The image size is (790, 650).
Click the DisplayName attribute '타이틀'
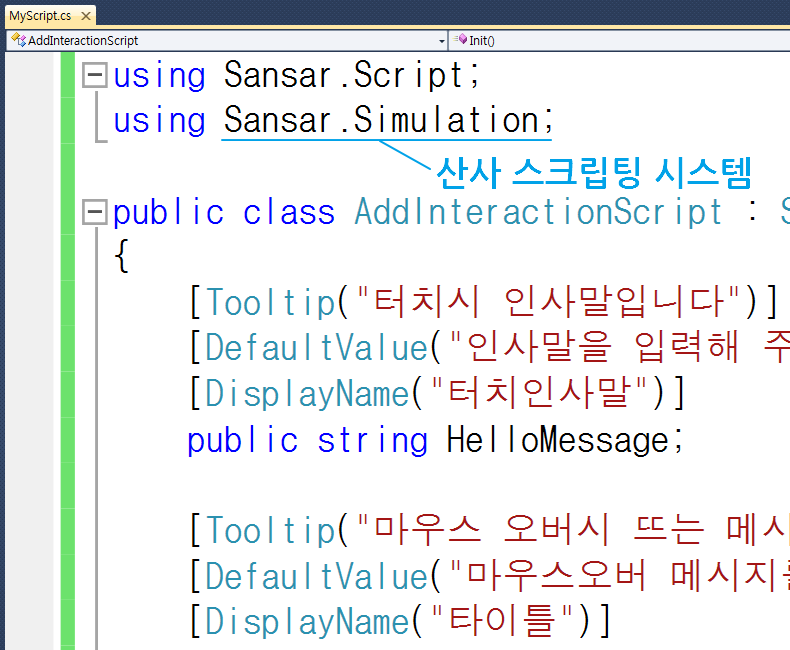click(x=400, y=621)
